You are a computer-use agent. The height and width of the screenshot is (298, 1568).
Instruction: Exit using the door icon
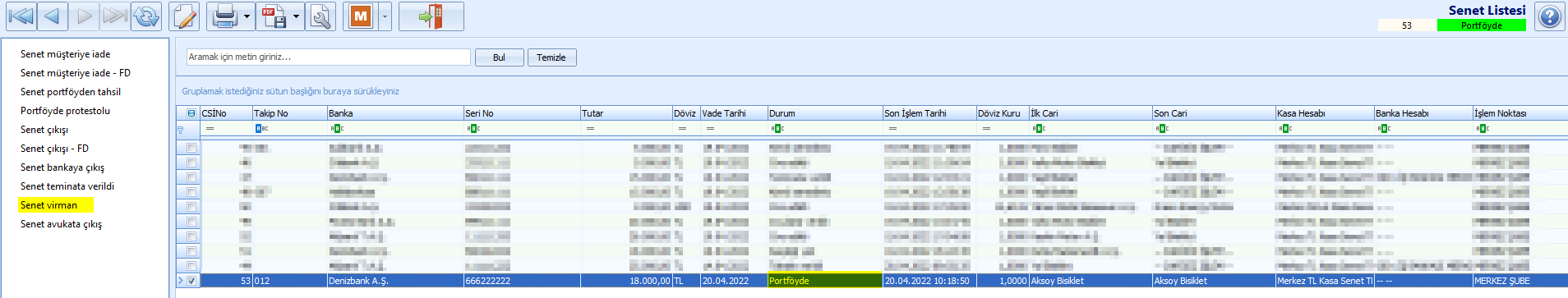[x=431, y=16]
